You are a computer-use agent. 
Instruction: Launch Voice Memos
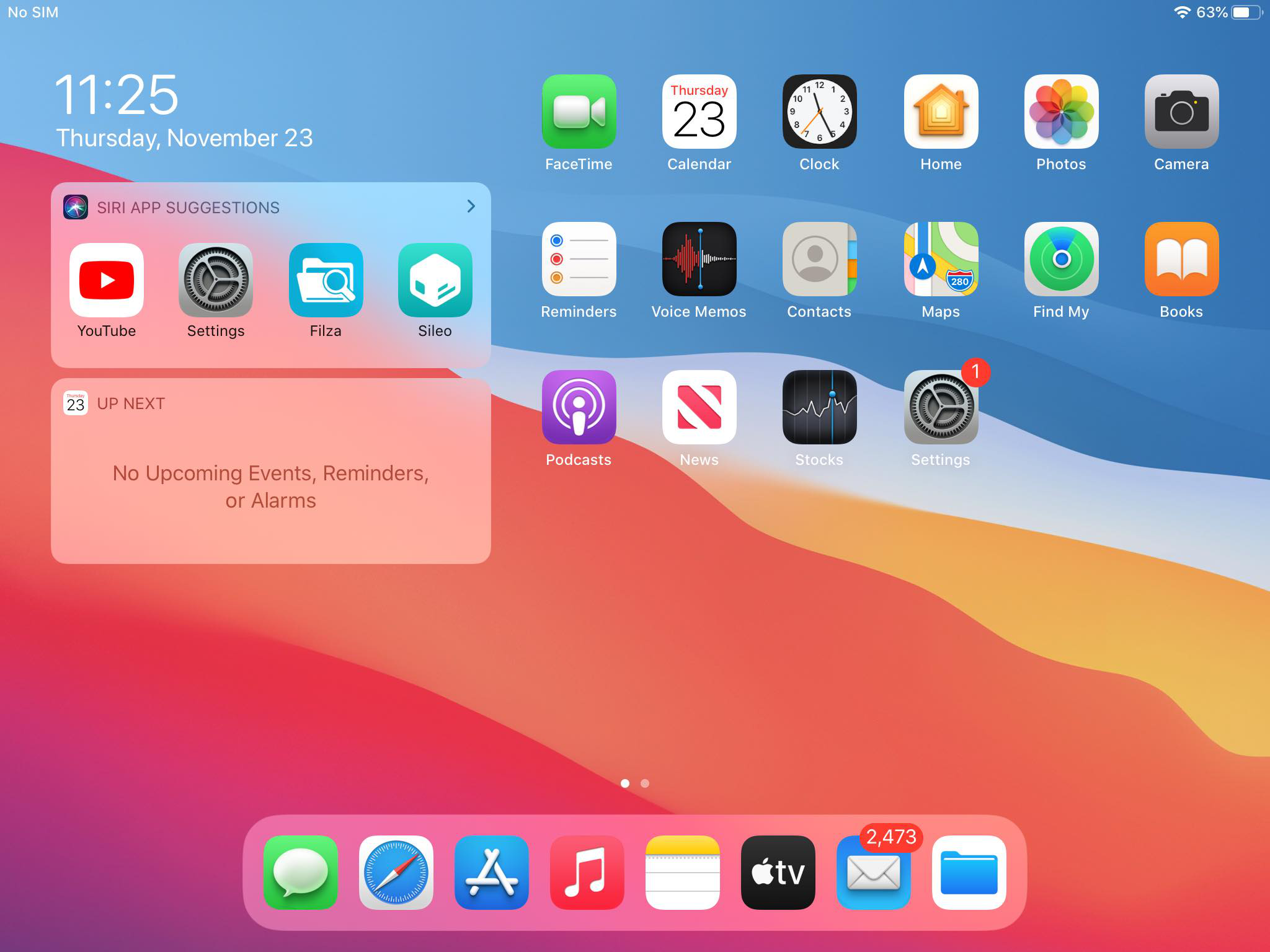click(x=699, y=259)
